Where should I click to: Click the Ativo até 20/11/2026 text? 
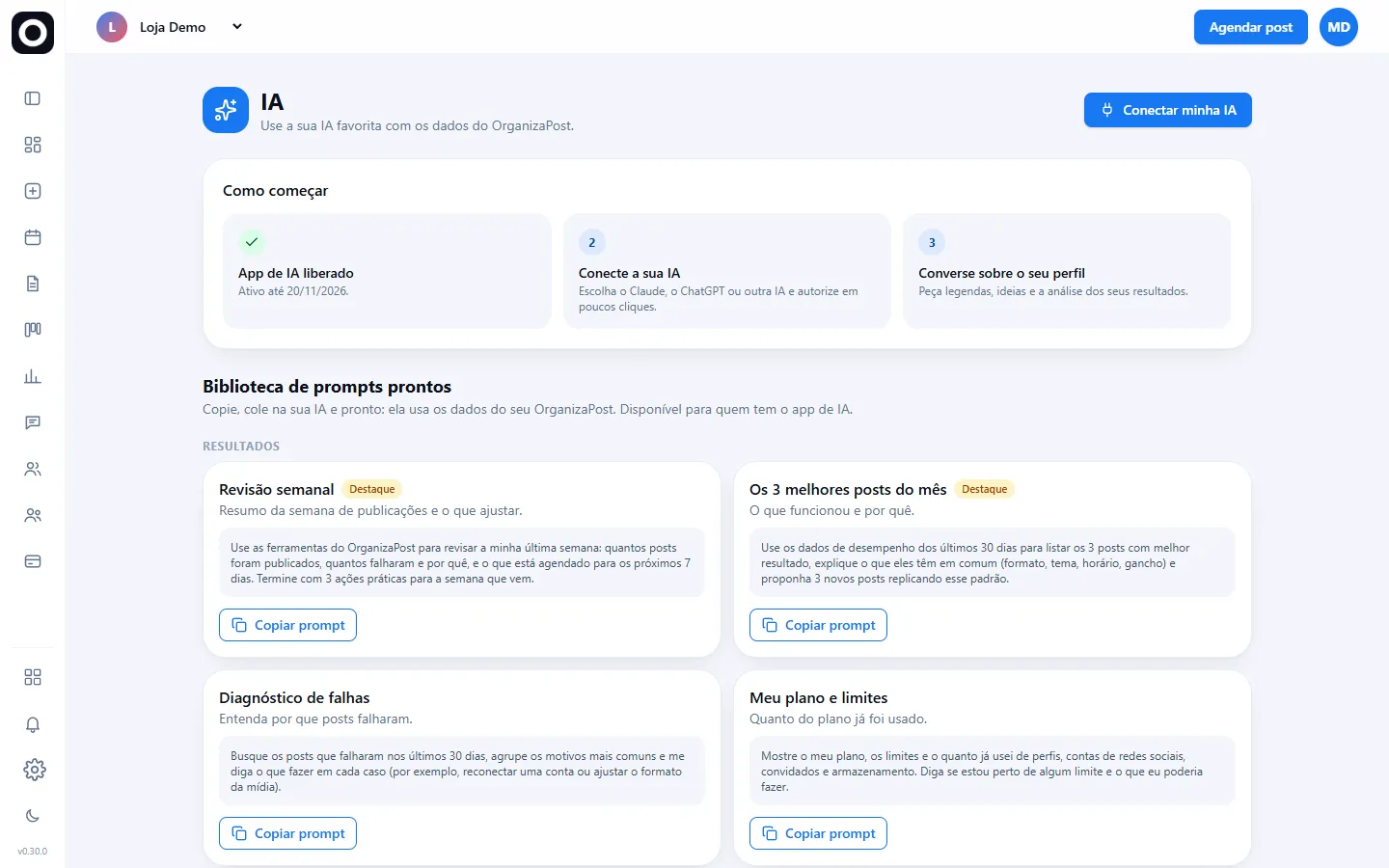click(x=293, y=291)
